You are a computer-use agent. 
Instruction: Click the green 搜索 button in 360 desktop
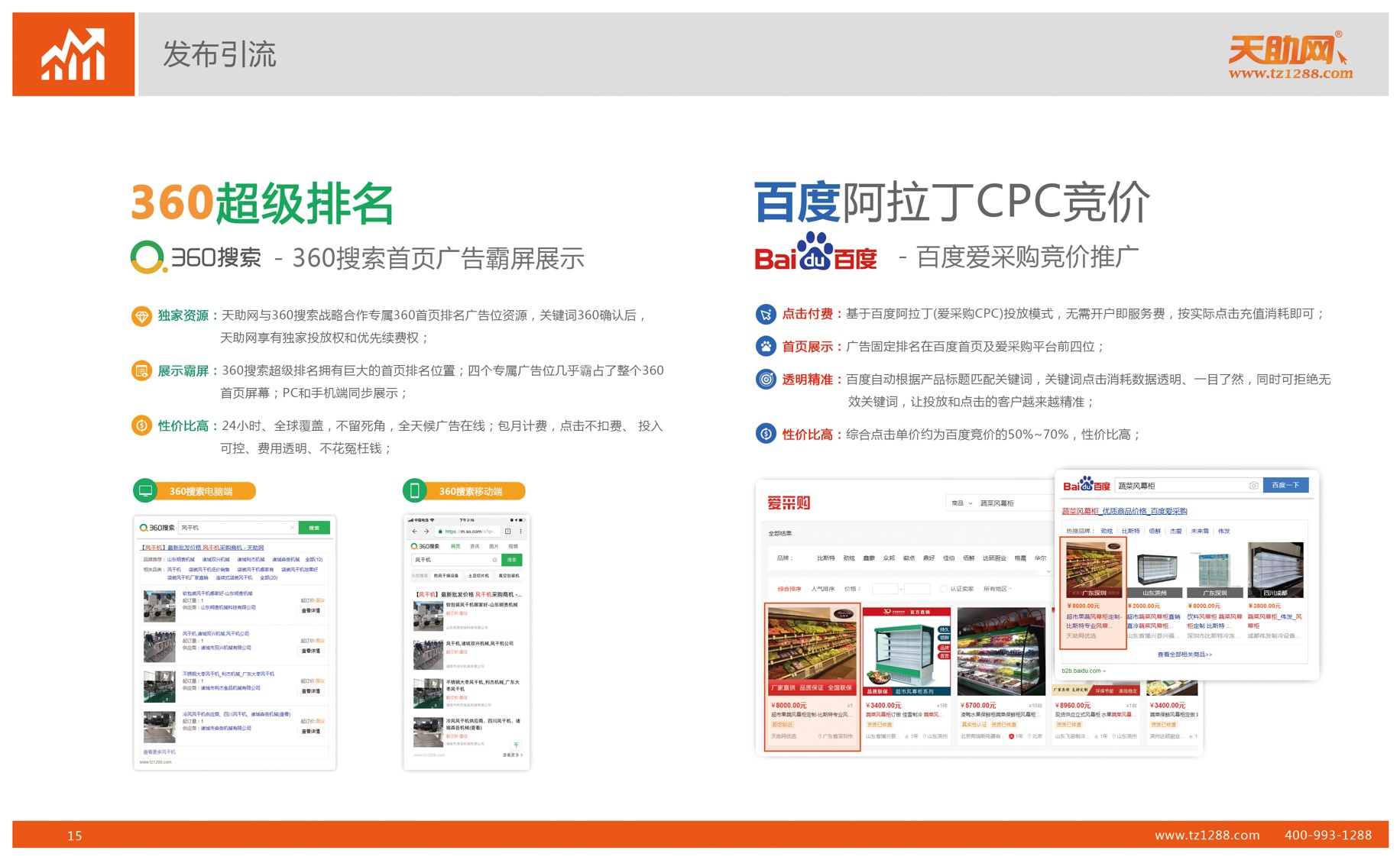click(x=314, y=528)
